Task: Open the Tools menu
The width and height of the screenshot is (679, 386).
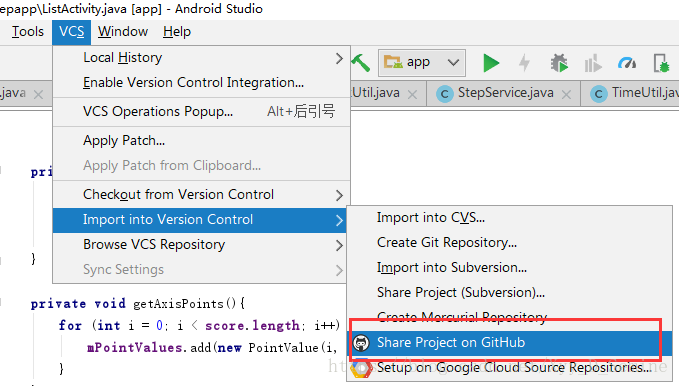Action: tap(27, 32)
